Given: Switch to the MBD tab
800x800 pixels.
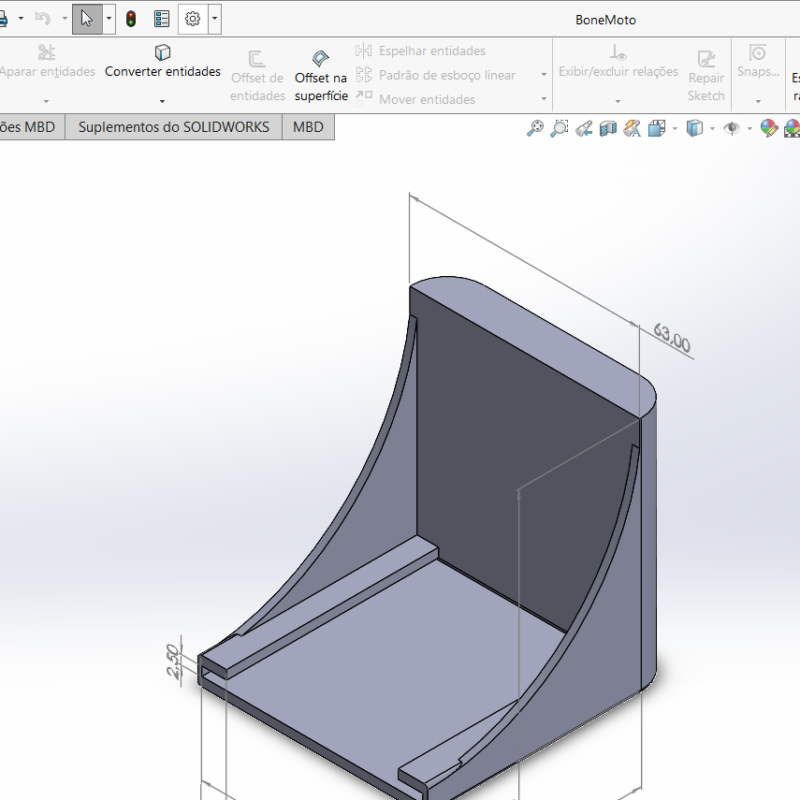Looking at the screenshot, I should pyautogui.click(x=308, y=127).
